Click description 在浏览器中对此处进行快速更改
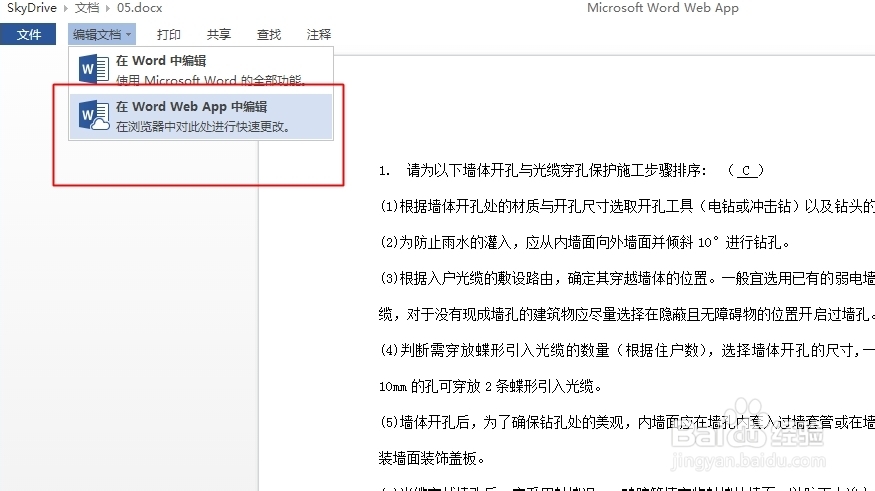 point(203,127)
